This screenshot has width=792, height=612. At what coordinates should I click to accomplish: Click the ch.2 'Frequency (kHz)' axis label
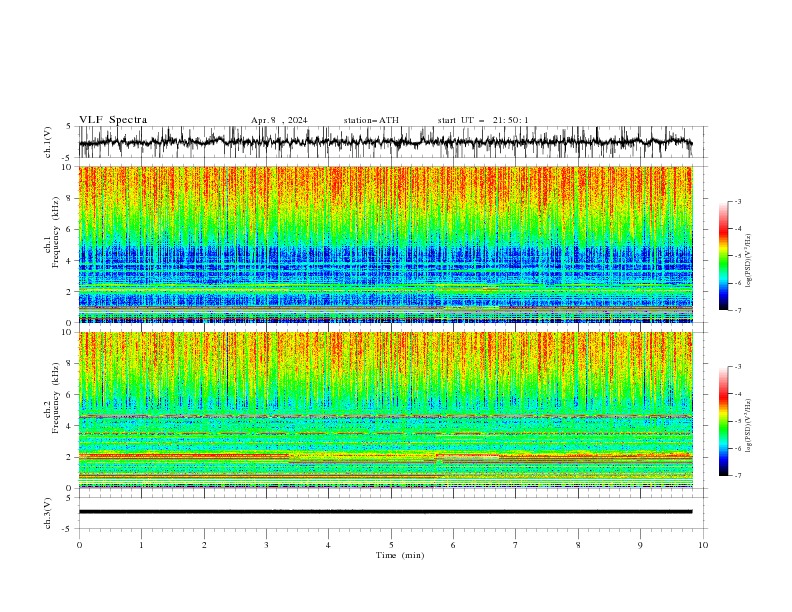(x=55, y=398)
